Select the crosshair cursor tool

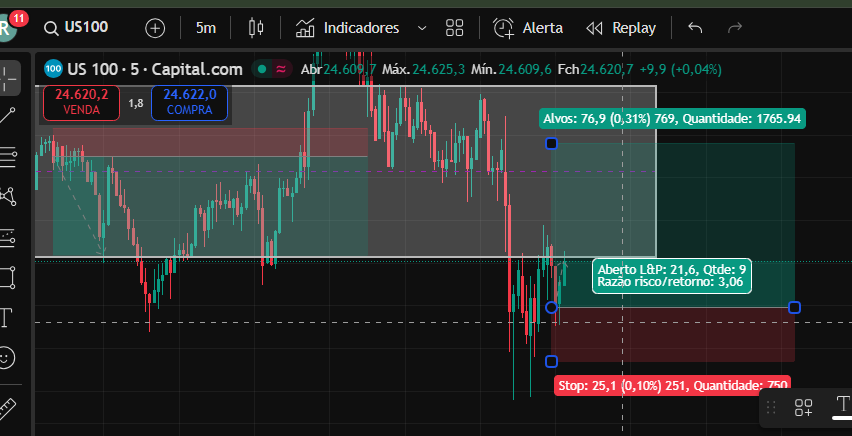click(8, 78)
